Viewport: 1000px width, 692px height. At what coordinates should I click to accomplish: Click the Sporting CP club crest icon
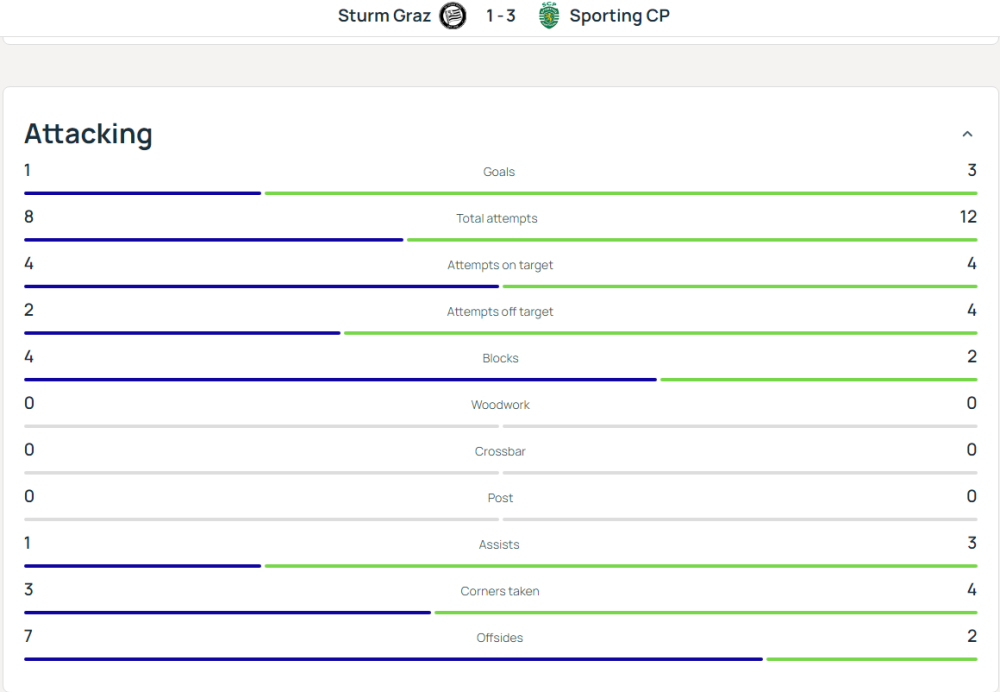[548, 16]
